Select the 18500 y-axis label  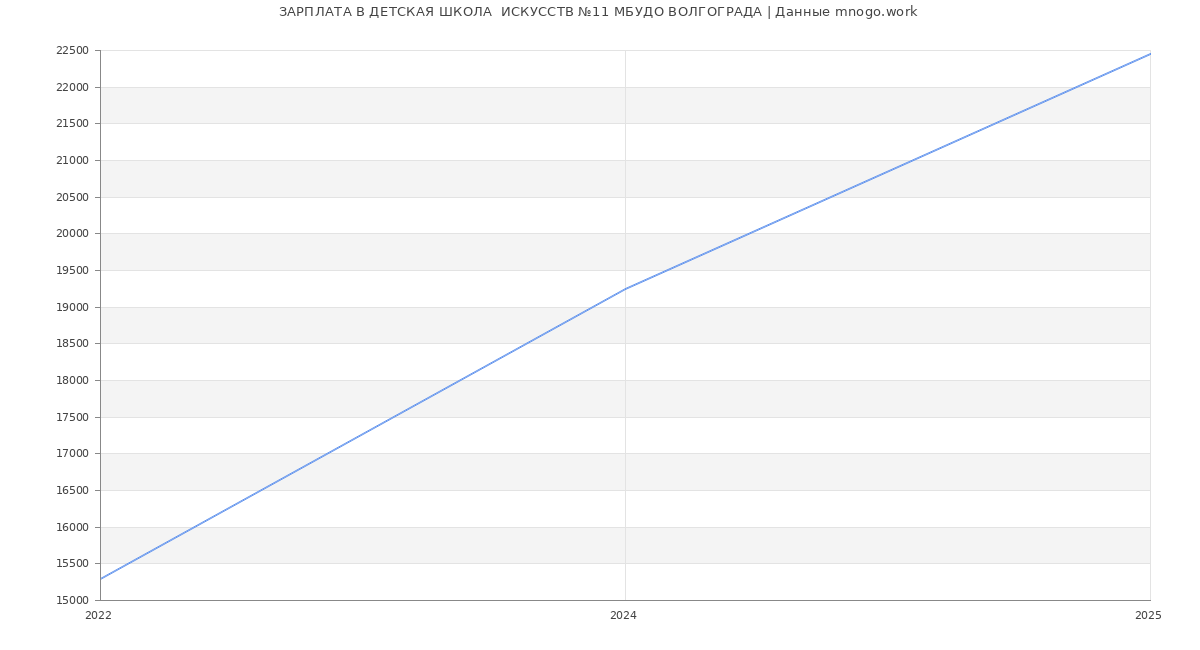[x=72, y=344]
